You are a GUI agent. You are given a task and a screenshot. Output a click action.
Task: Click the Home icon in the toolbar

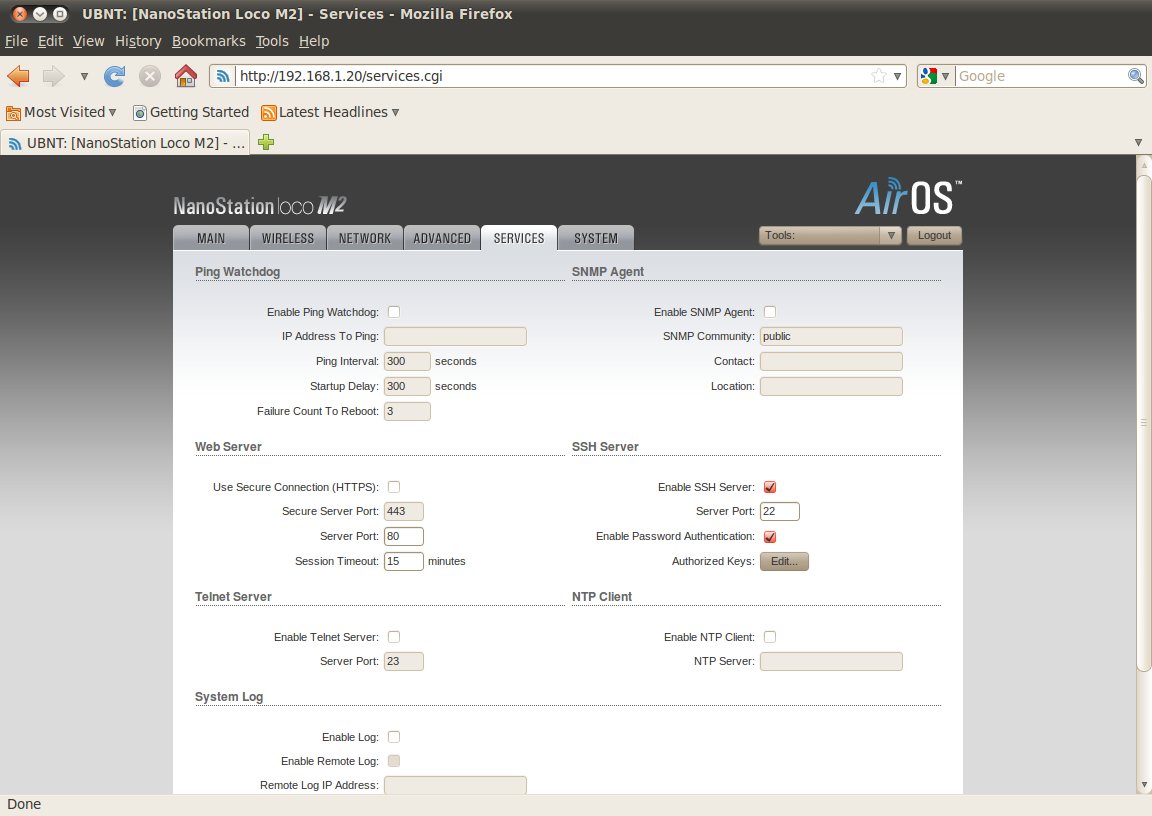pos(185,76)
